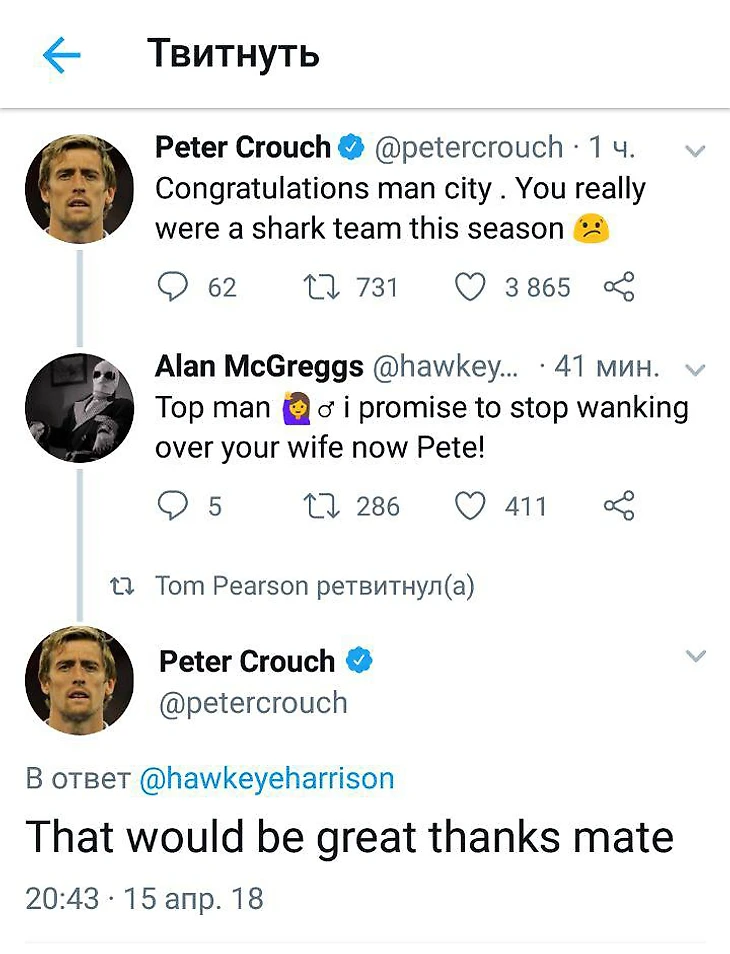Tap the Tom Pearson retweeted label
Image resolution: width=730 pixels, height=954 pixels.
[314, 587]
